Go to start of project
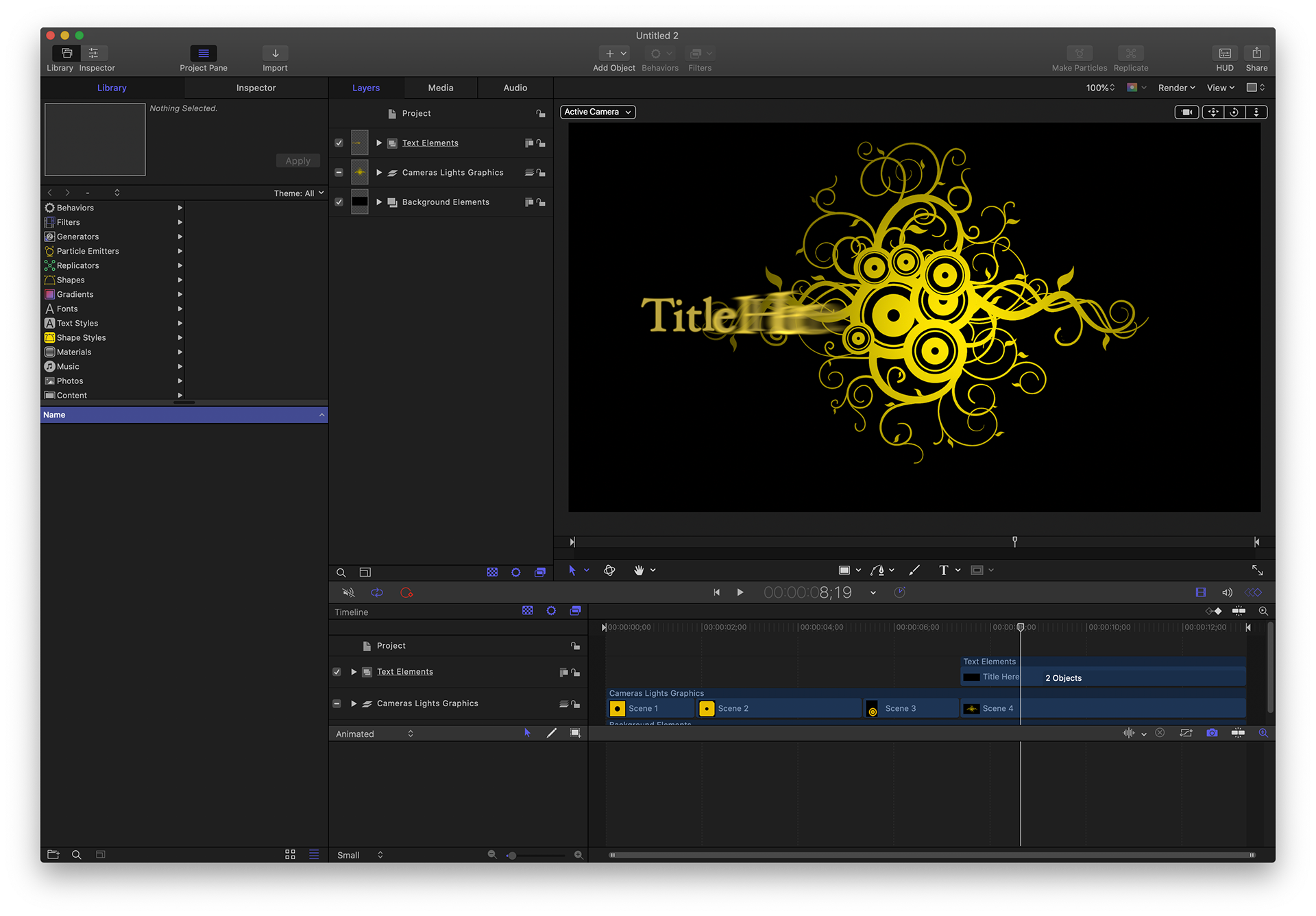The image size is (1316, 916). point(716,592)
